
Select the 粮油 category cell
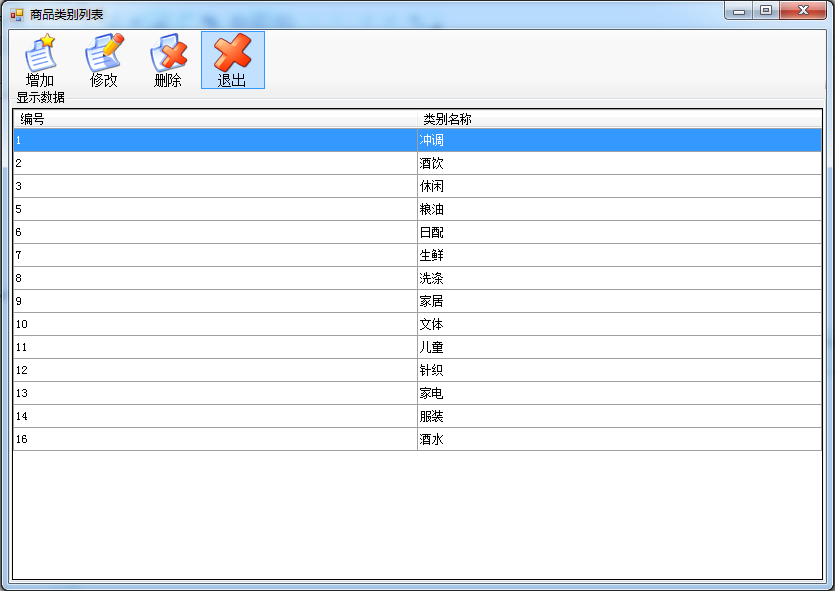click(619, 209)
